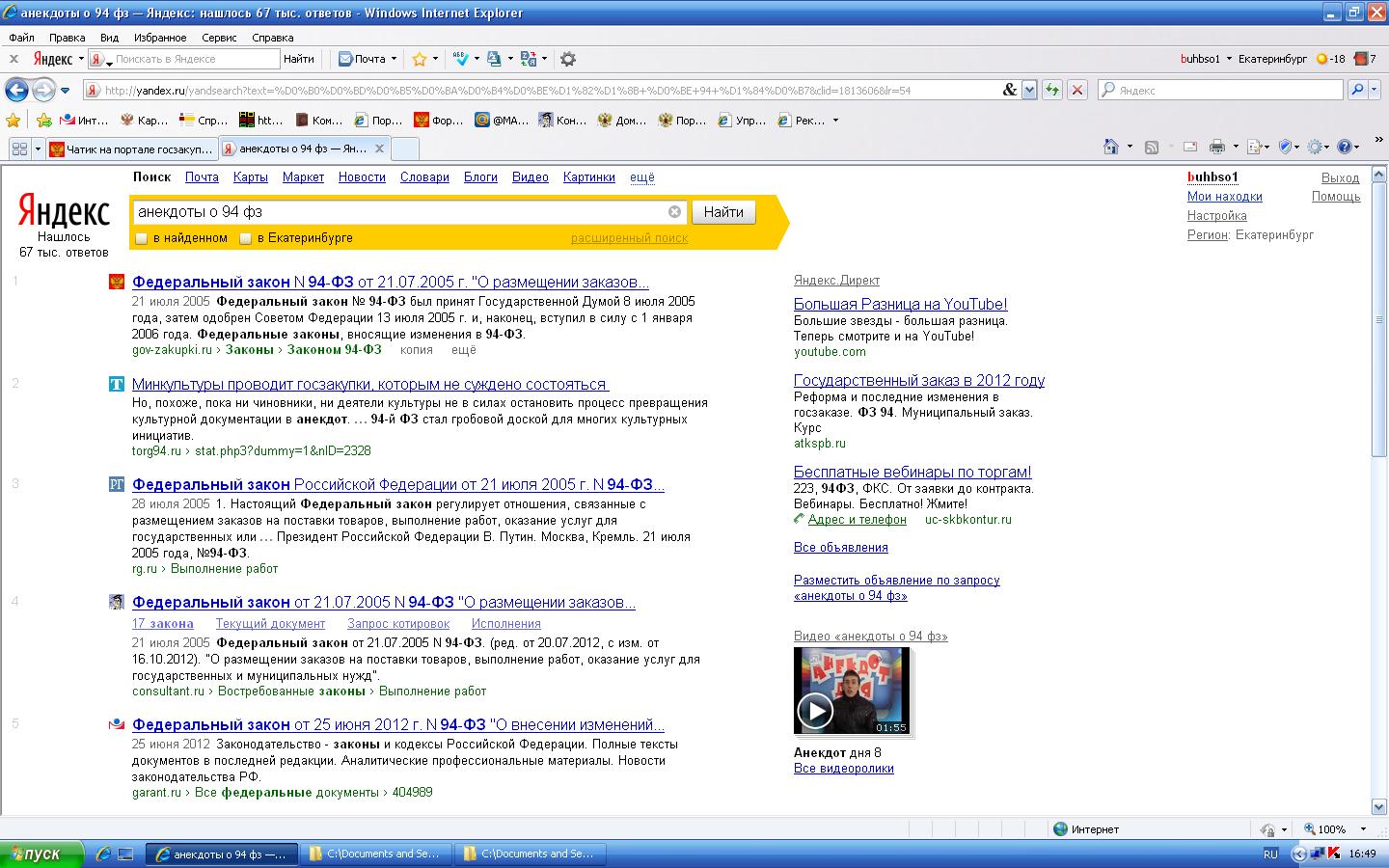Expand the buhbso1 account dropdown
1389x868 pixels.
click(x=1229, y=59)
